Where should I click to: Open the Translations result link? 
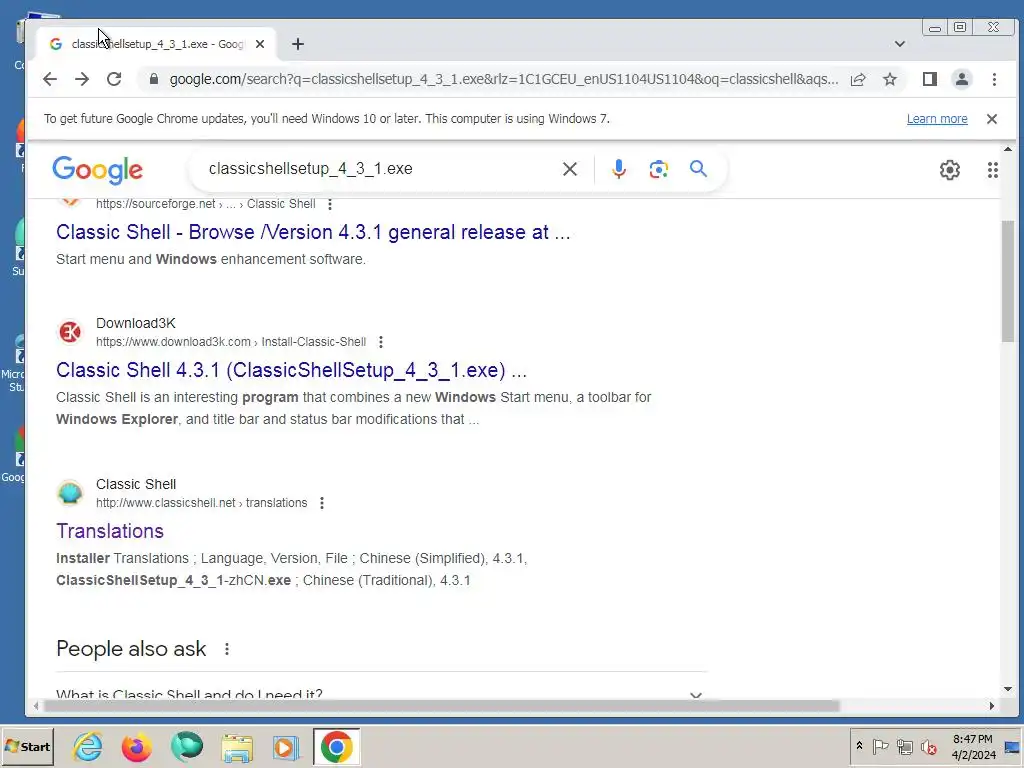pos(110,531)
